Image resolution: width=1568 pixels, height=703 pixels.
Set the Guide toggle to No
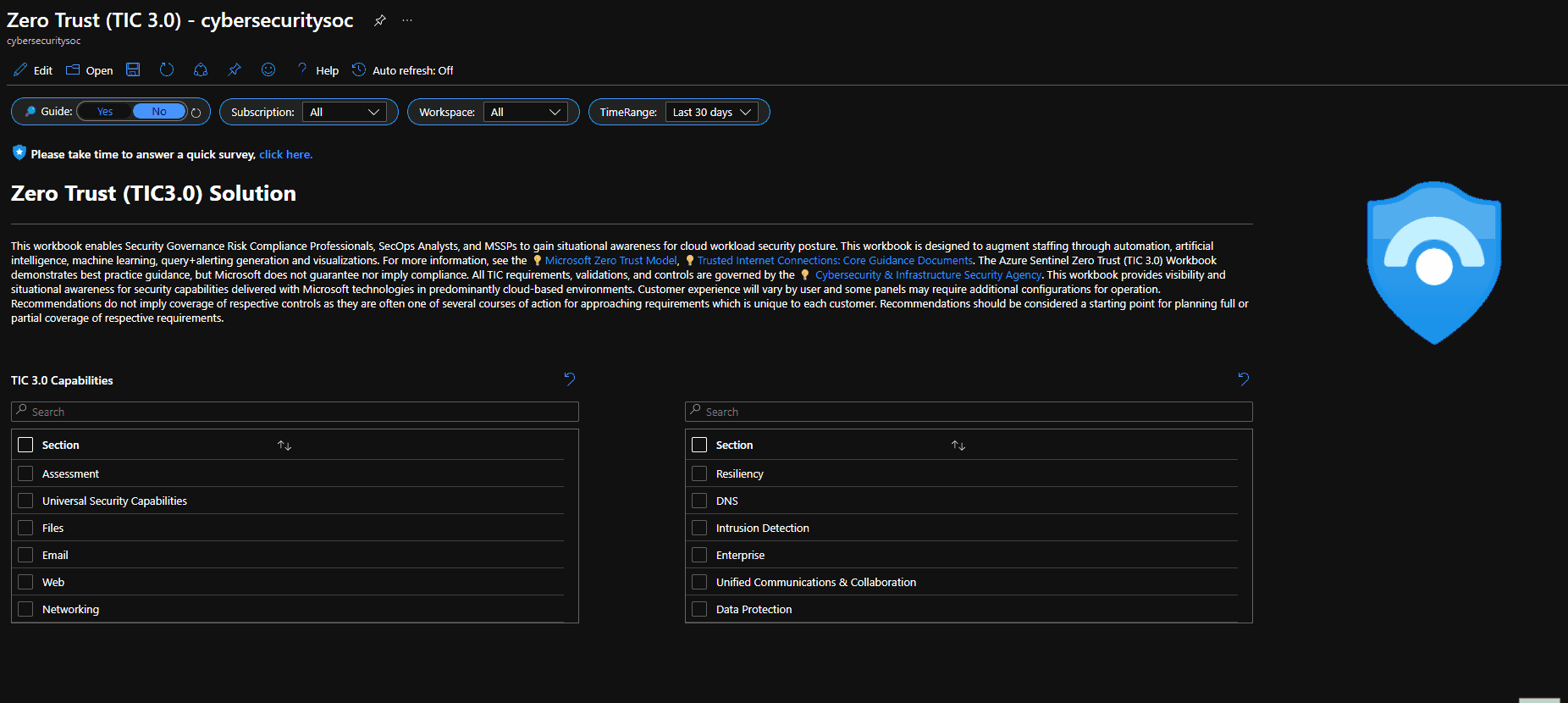[x=159, y=112]
